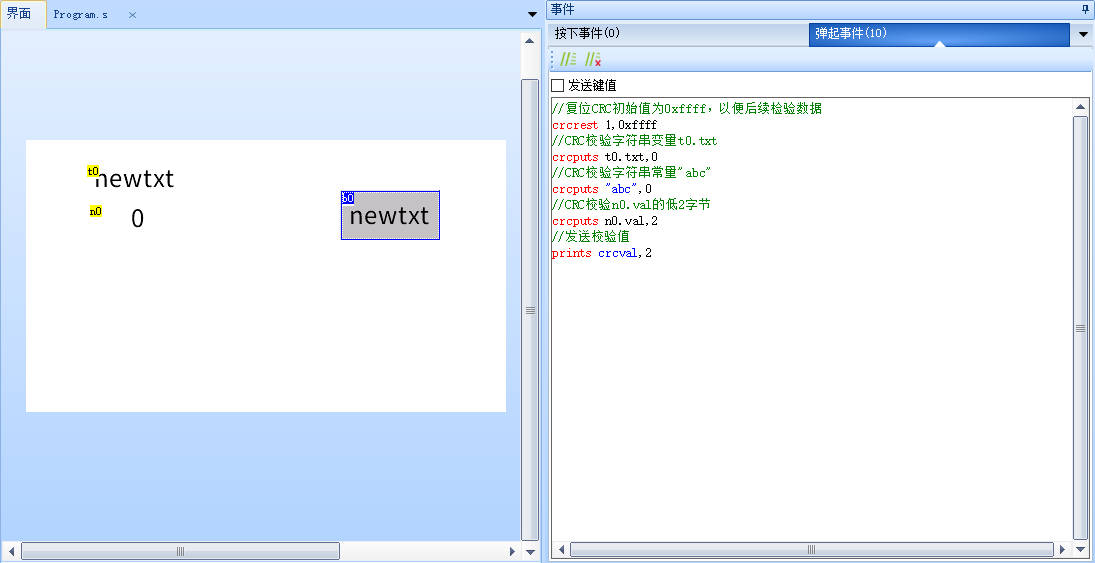Select the b0 button component on canvas

(390, 216)
